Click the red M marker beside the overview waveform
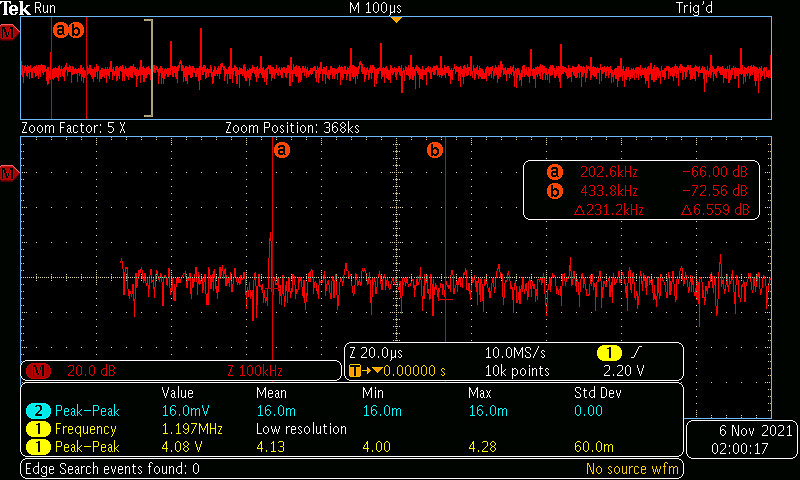 click(8, 33)
